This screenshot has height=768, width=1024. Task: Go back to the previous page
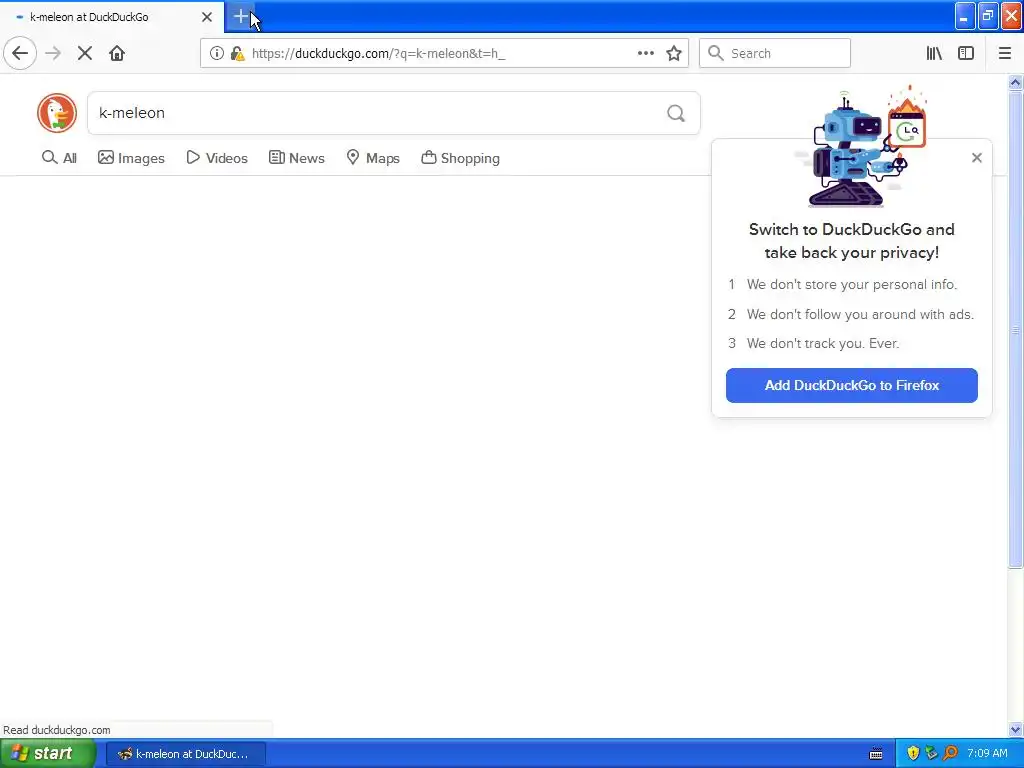(20, 53)
